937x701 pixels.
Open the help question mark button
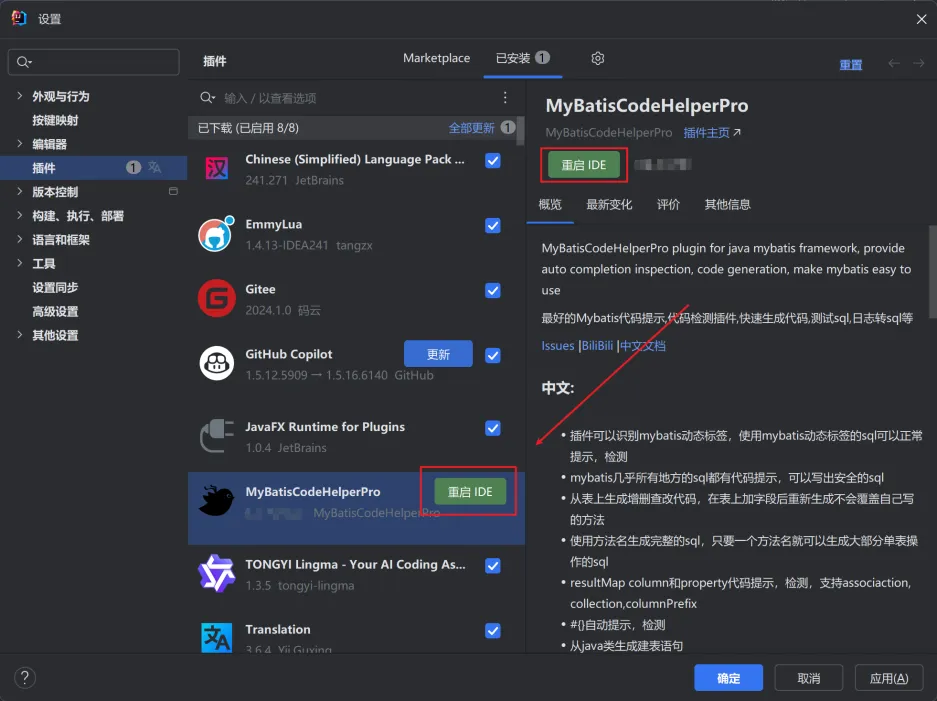click(25, 677)
